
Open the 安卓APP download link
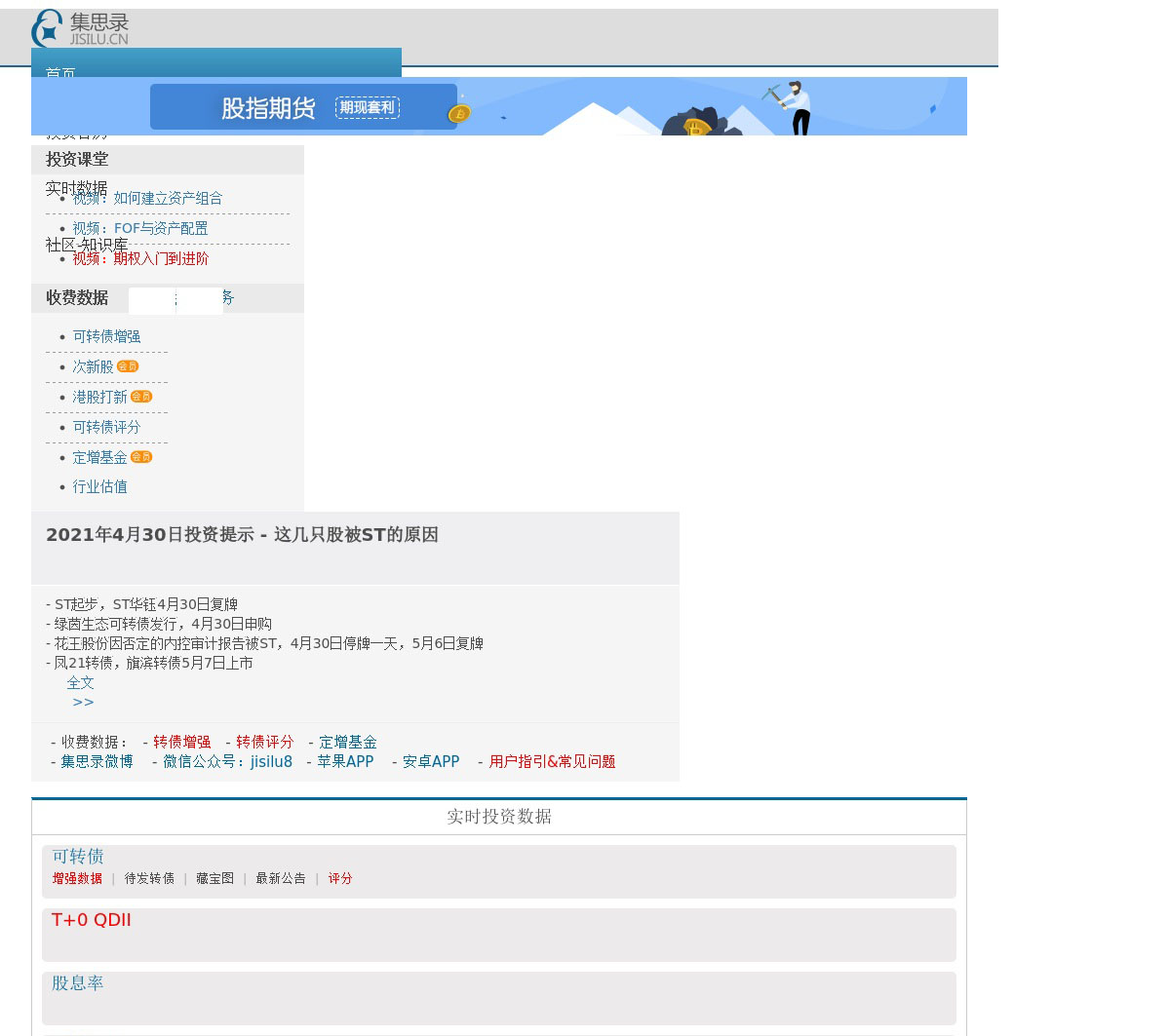click(x=431, y=761)
